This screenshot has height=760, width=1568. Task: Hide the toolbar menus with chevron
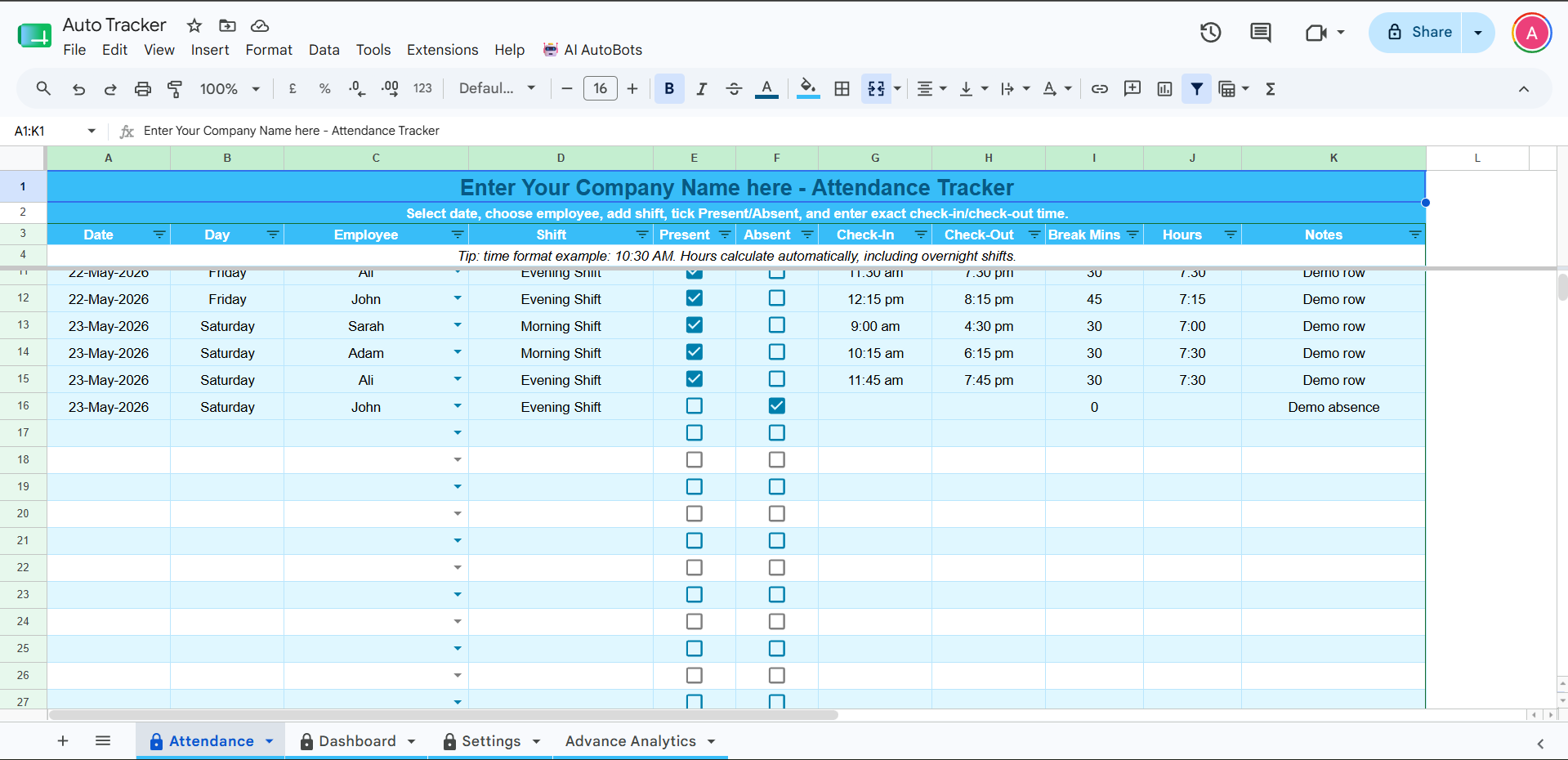1523,89
